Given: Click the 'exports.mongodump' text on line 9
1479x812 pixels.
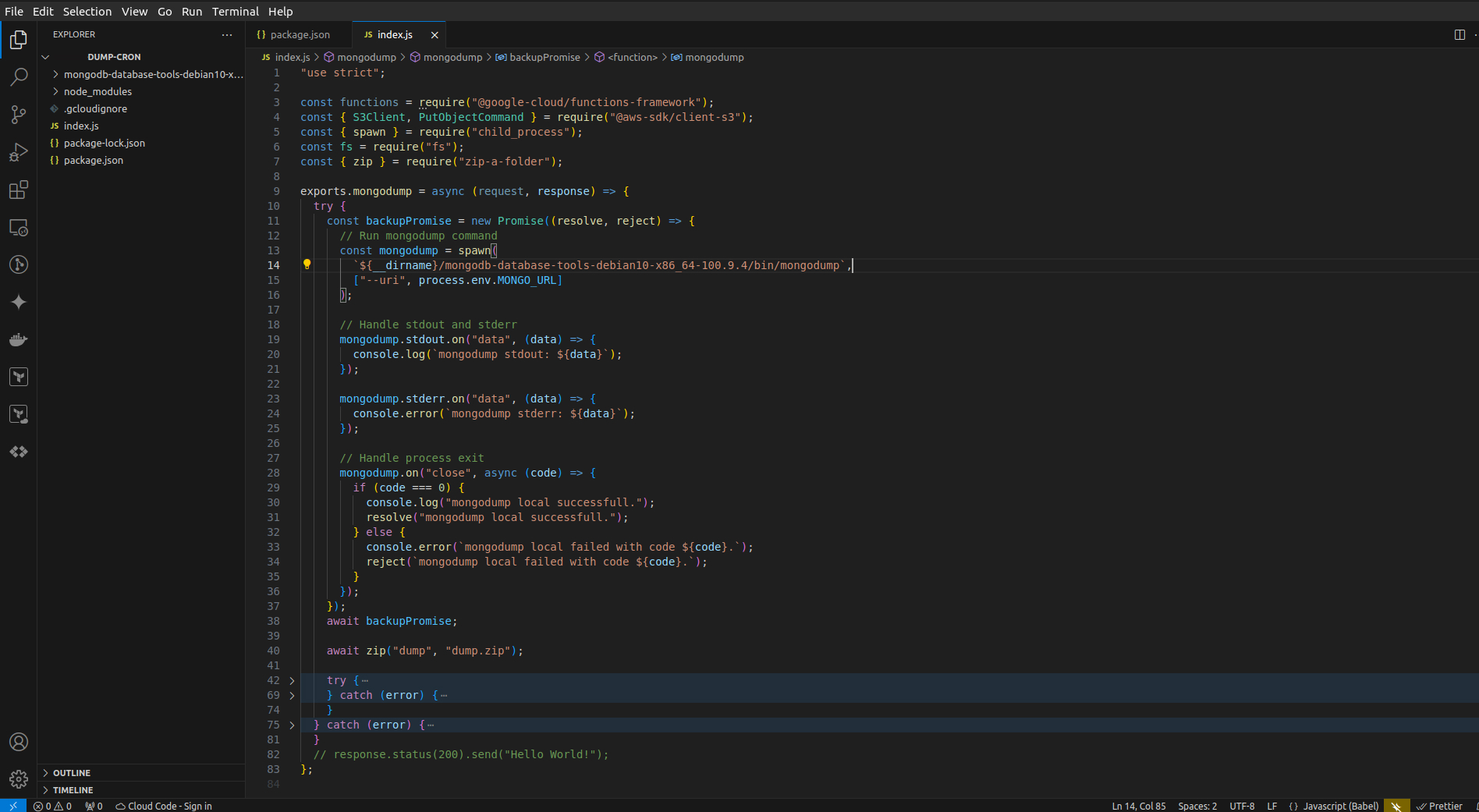Looking at the screenshot, I should coord(356,191).
